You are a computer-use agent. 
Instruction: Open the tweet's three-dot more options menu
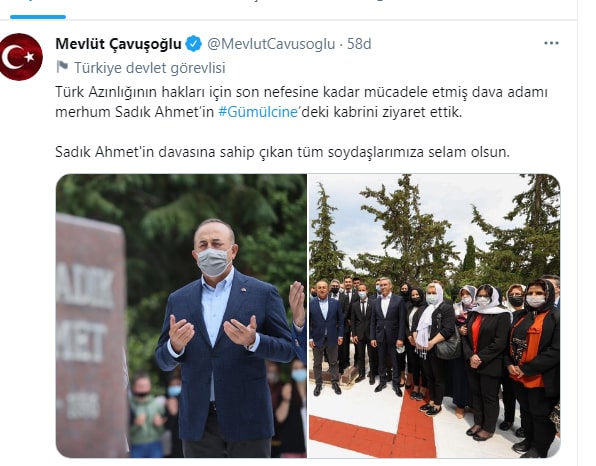click(551, 43)
